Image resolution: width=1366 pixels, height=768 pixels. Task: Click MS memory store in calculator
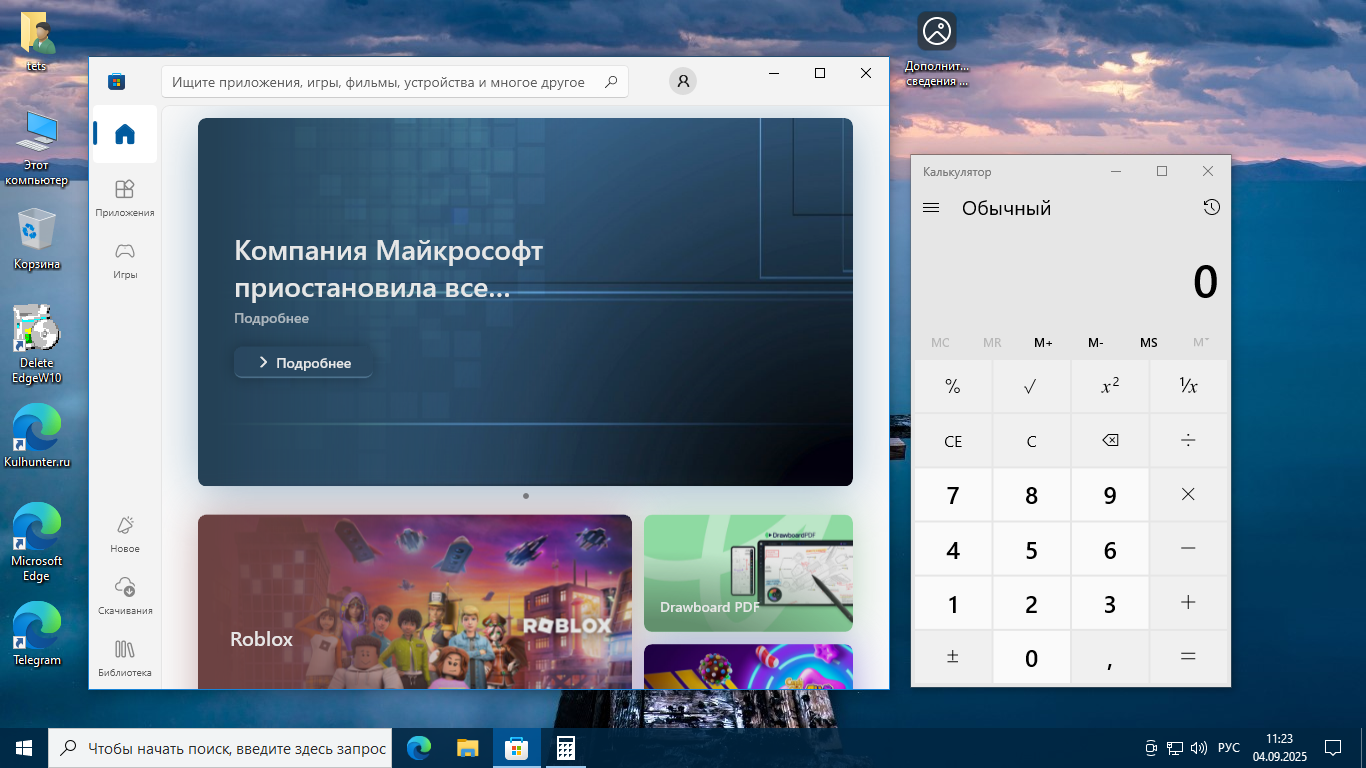click(1148, 342)
